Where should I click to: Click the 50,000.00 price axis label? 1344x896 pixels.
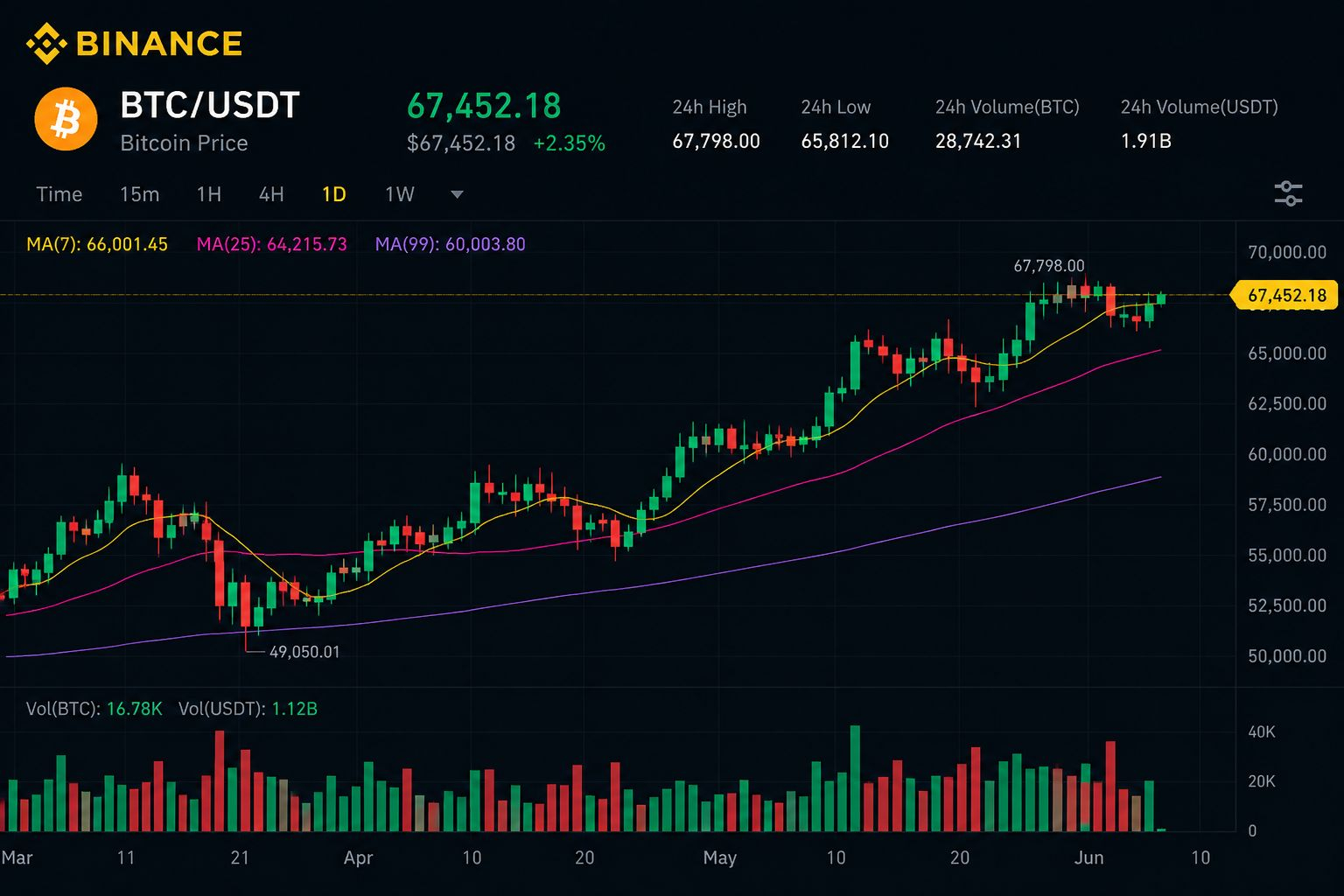[x=1287, y=655]
